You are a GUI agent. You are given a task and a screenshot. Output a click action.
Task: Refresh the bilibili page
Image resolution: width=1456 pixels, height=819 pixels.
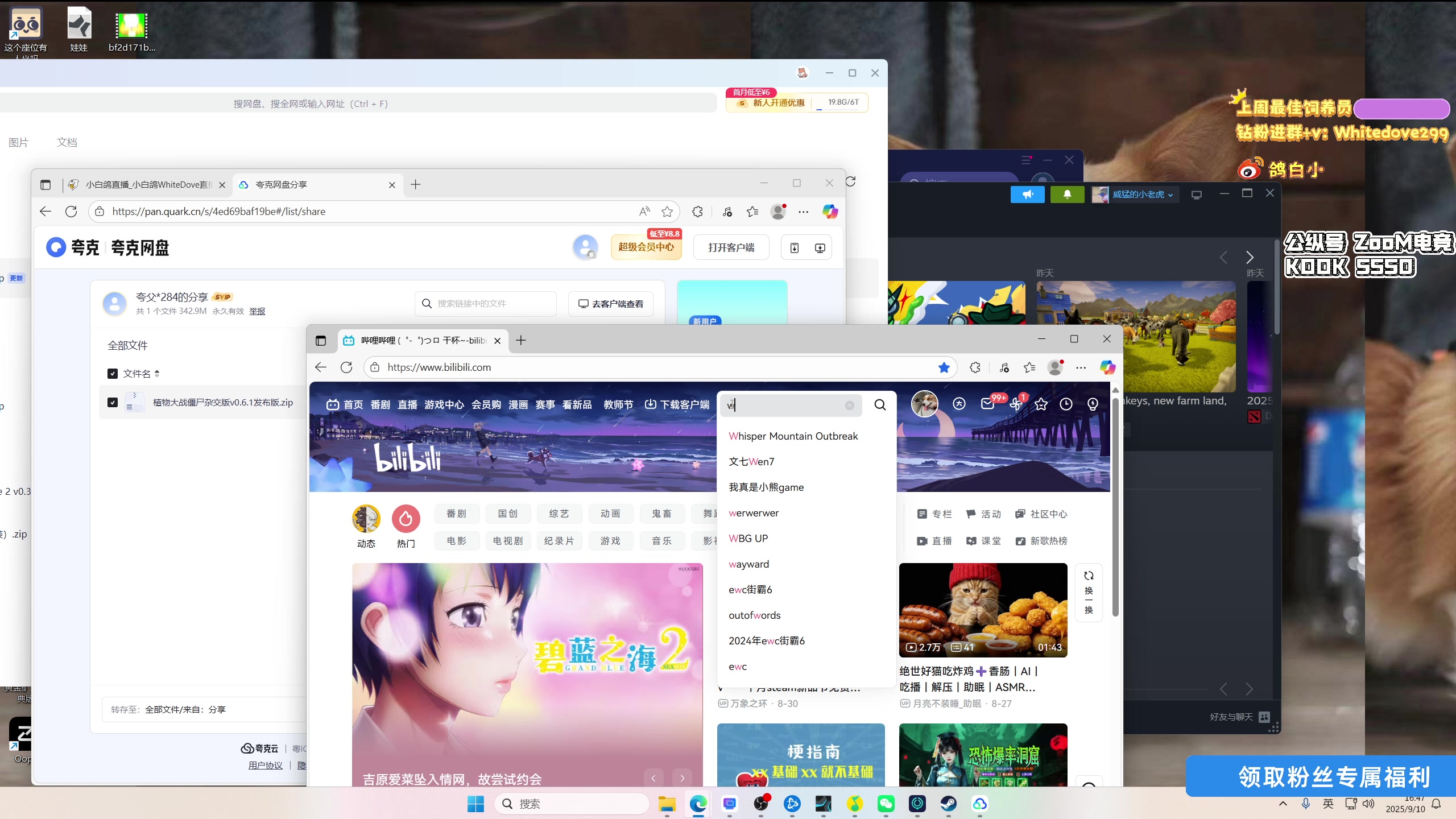tap(346, 367)
